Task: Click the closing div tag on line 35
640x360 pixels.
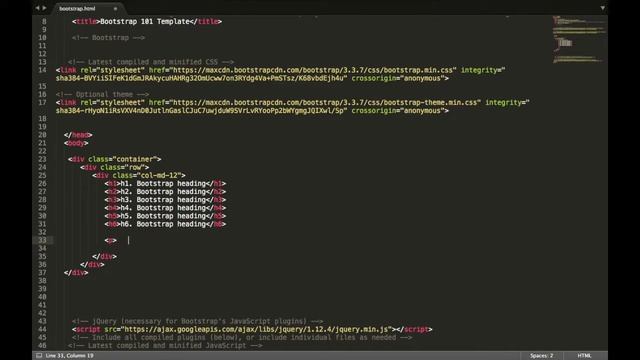Action: pyautogui.click(x=104, y=256)
